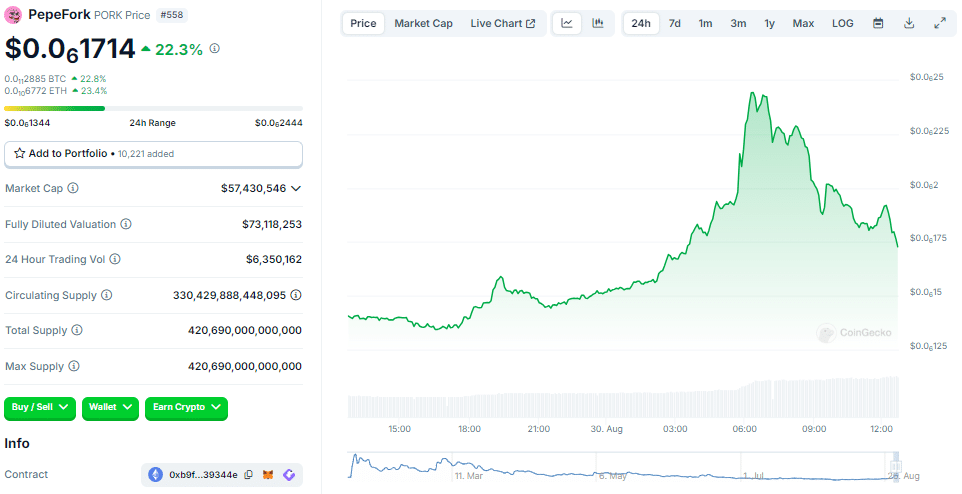
Task: Click the $57,430,546 market cap value
Action: 253,188
